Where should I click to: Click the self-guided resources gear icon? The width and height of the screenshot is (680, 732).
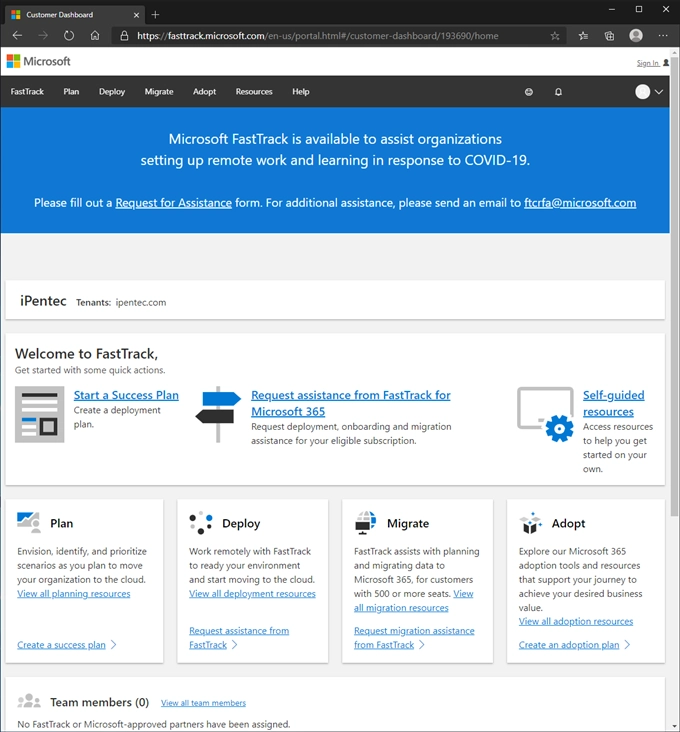[559, 428]
